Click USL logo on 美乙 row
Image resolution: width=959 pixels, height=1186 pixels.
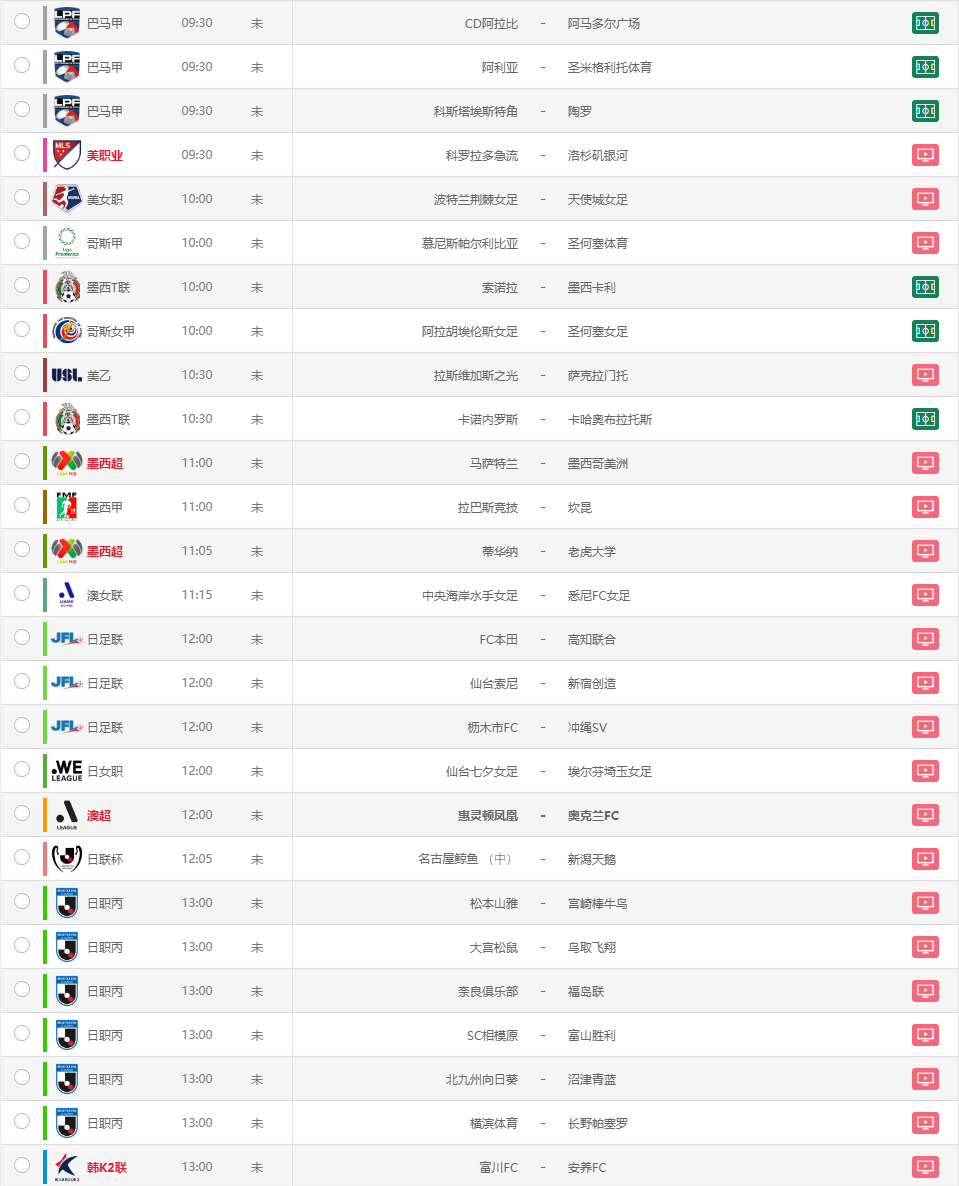pos(67,375)
